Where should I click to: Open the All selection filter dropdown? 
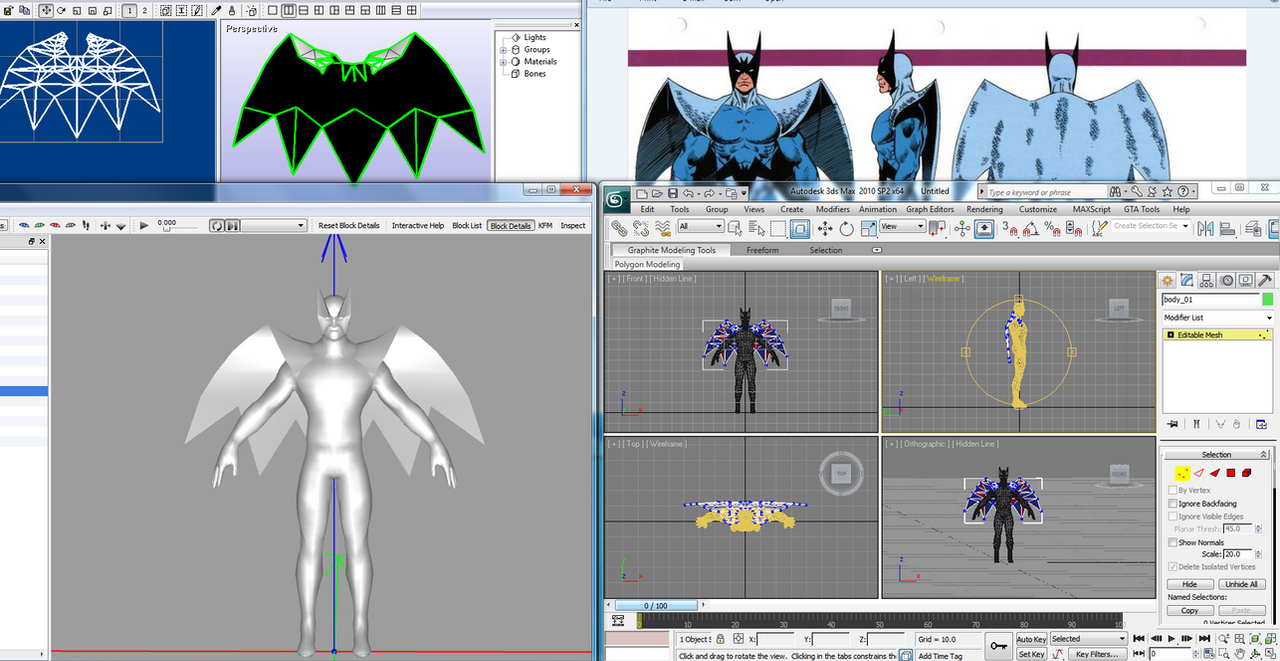point(700,227)
